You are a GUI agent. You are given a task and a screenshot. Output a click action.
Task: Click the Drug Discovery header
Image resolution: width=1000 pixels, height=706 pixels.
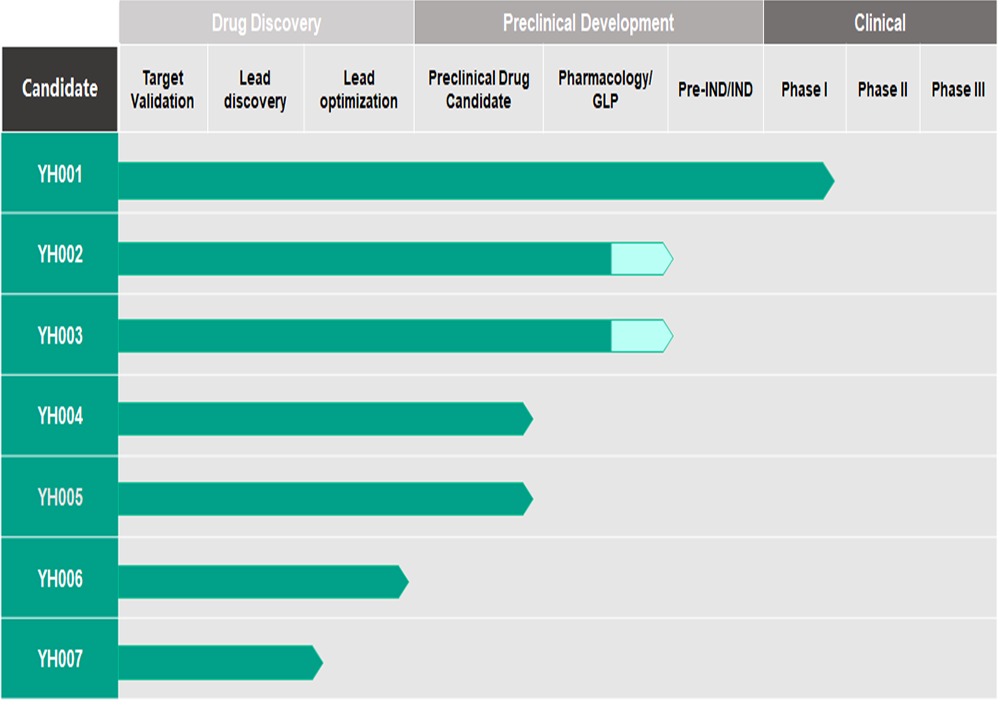pos(266,23)
